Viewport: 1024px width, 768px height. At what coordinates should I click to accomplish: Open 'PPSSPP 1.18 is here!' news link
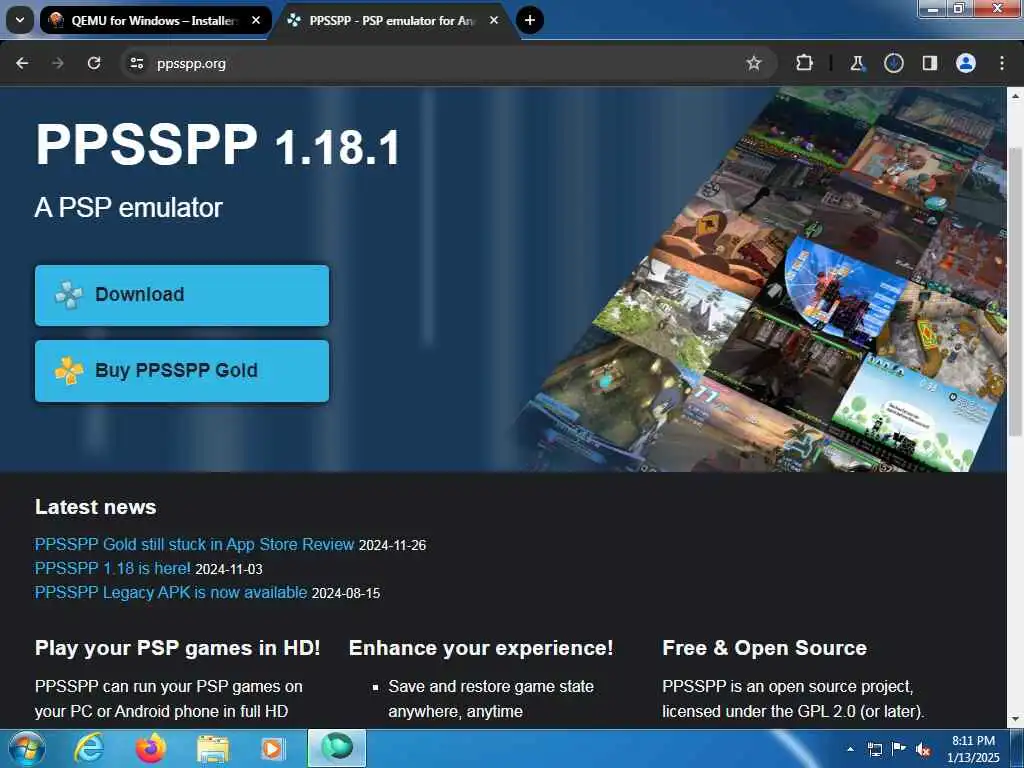(x=112, y=568)
